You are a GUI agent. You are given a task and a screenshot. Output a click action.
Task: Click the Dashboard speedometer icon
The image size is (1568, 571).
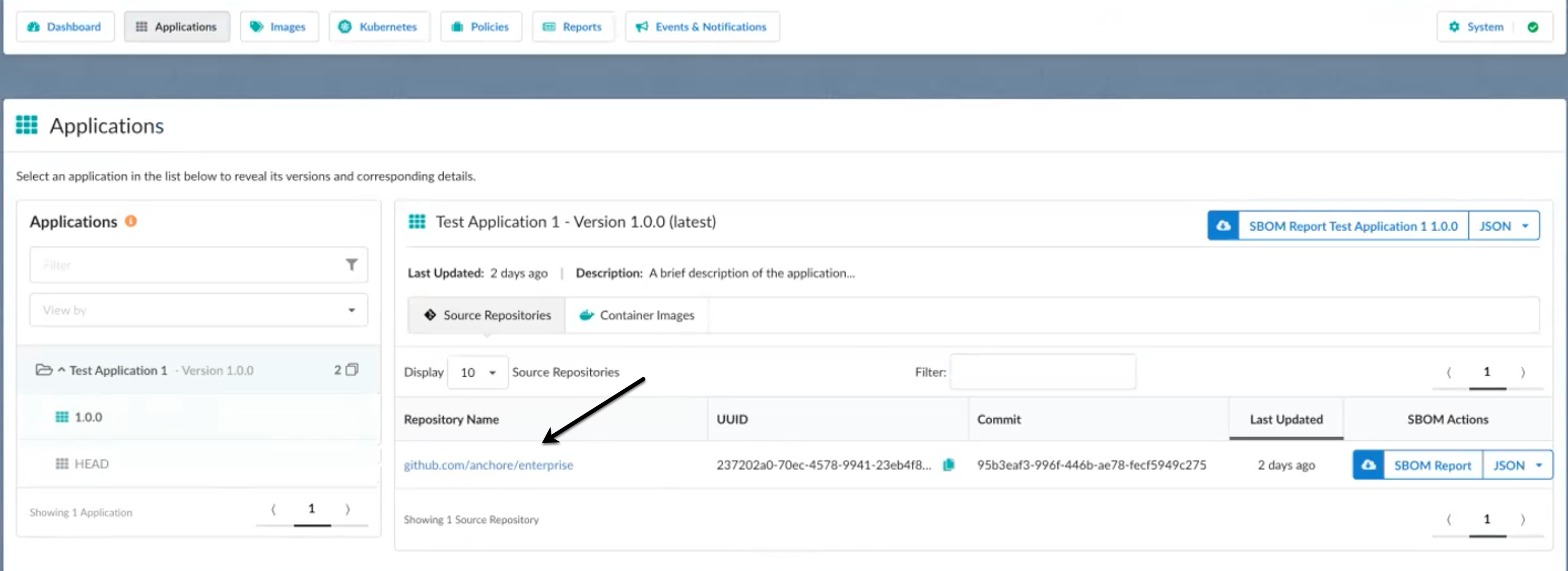(33, 27)
